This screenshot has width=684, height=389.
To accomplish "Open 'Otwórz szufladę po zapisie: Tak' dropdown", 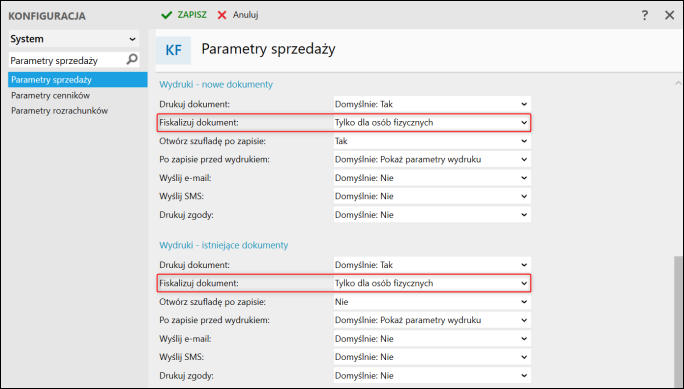I will [x=432, y=141].
